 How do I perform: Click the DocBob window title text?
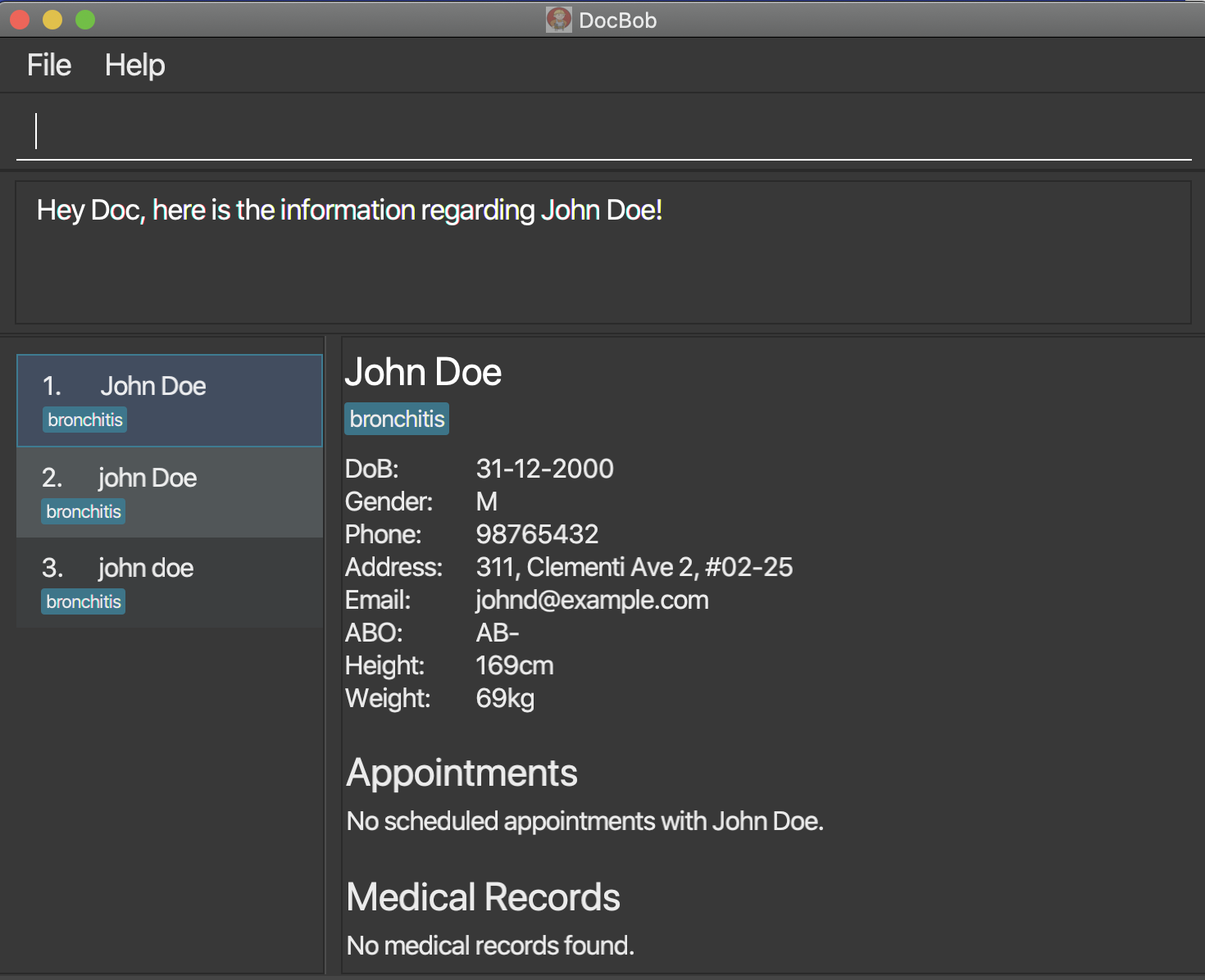pyautogui.click(x=618, y=20)
